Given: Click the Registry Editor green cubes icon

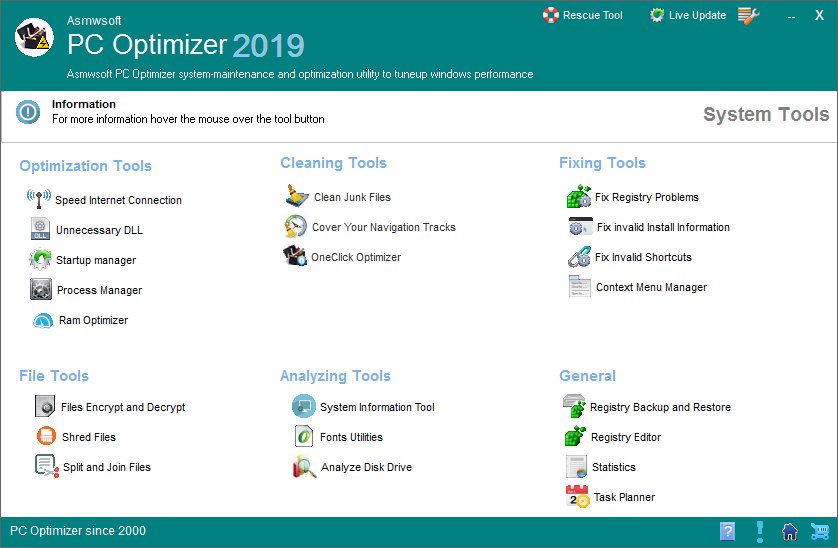Looking at the screenshot, I should [x=575, y=436].
